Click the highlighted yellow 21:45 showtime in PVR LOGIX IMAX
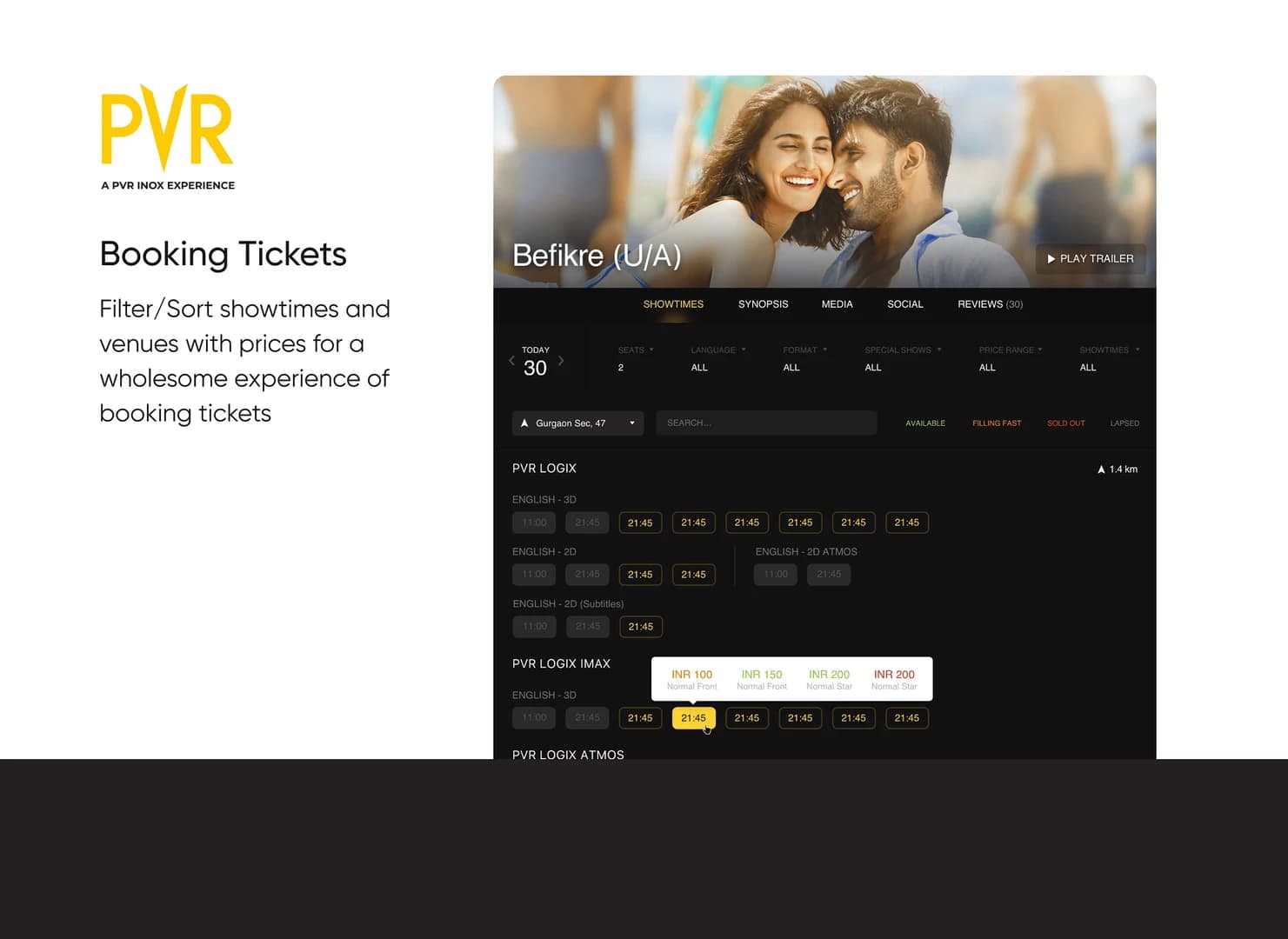The width and height of the screenshot is (1288, 939). point(693,718)
